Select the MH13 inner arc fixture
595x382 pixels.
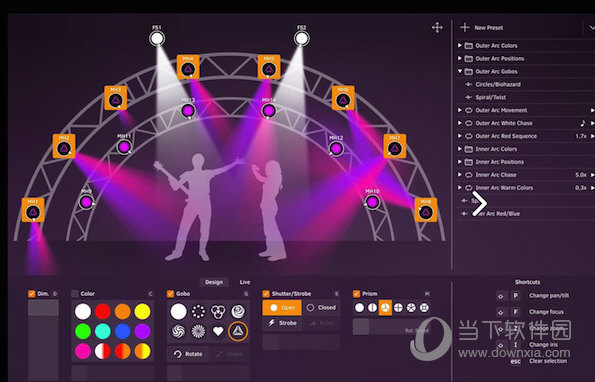[x=188, y=111]
